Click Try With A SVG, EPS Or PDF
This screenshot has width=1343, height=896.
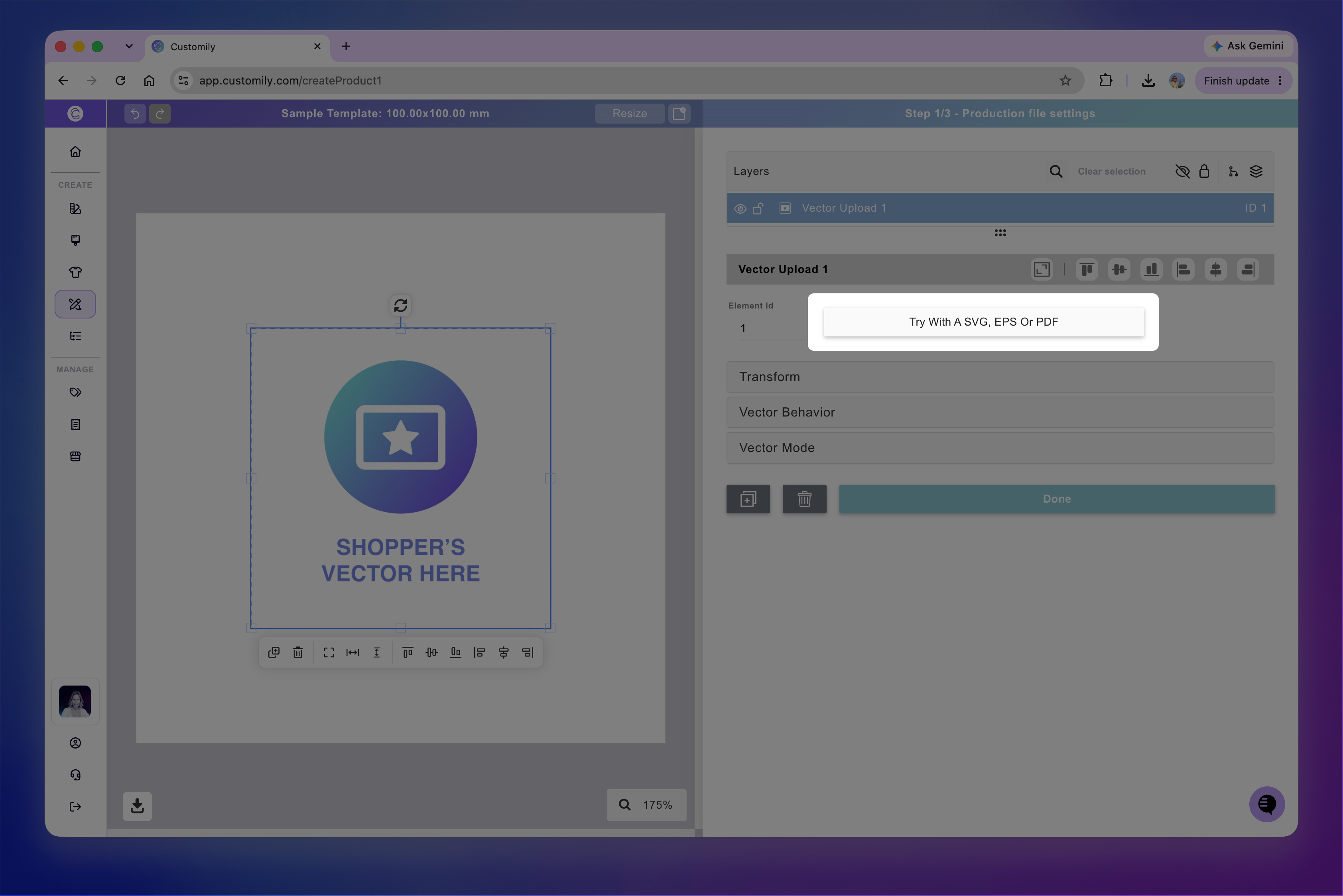[983, 322]
